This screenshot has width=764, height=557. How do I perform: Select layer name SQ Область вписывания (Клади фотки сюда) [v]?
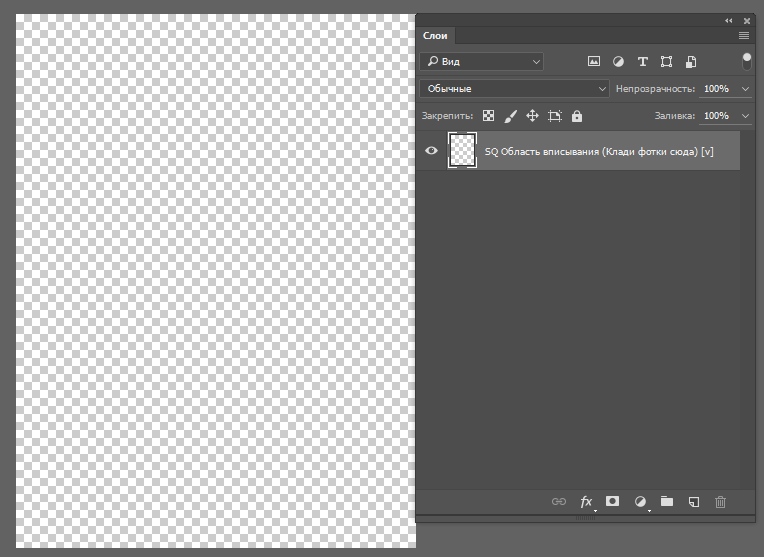pos(599,152)
